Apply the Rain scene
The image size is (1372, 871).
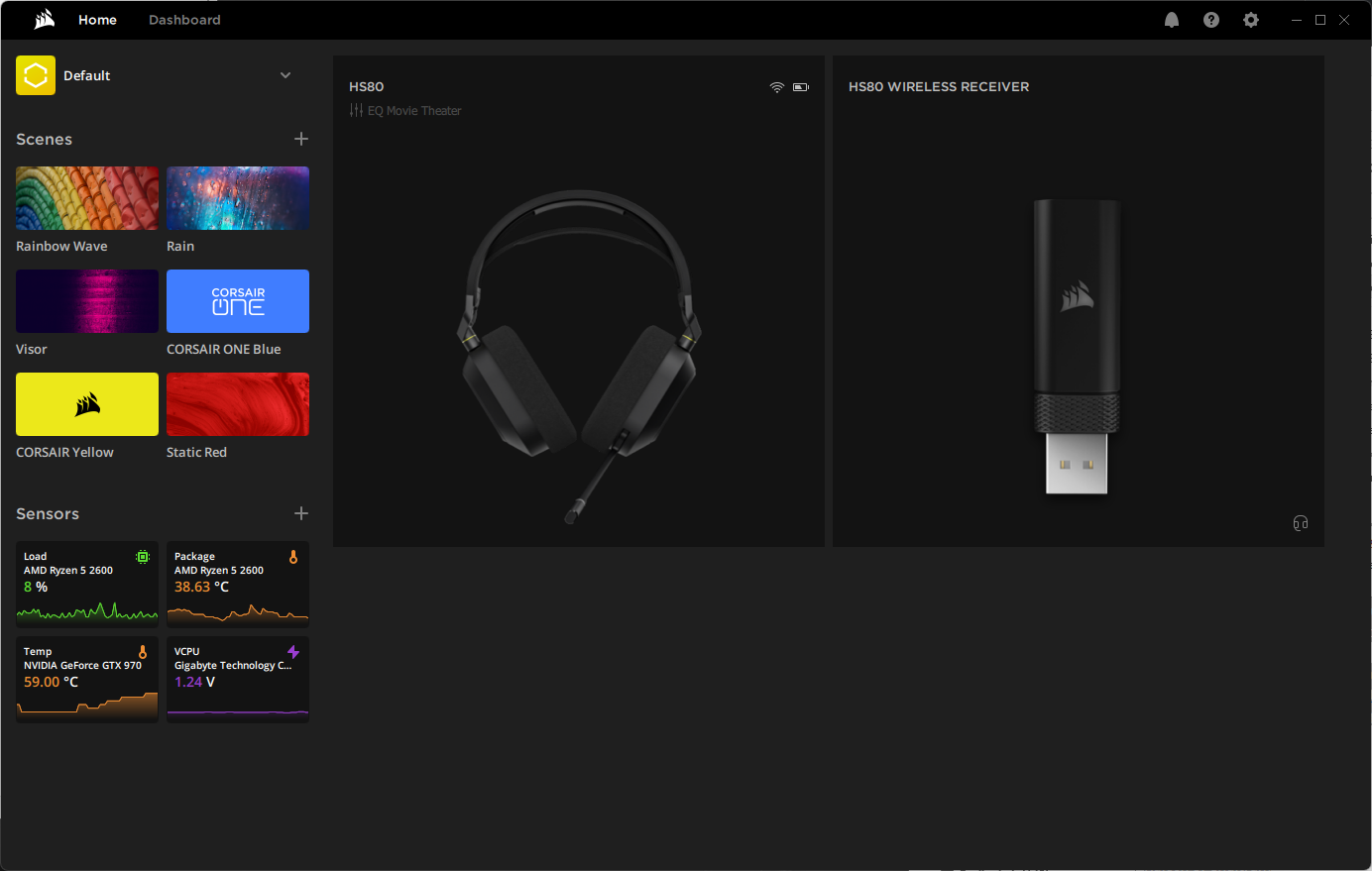point(238,198)
